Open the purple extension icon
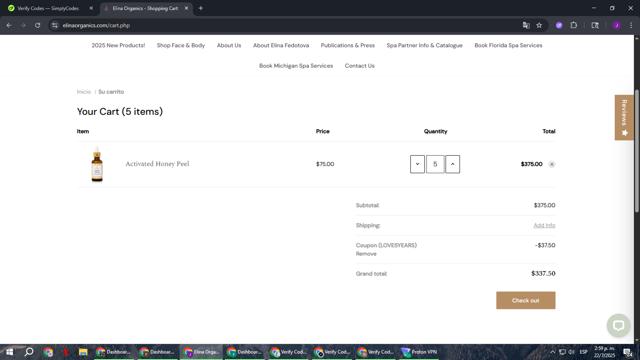 pos(559,25)
